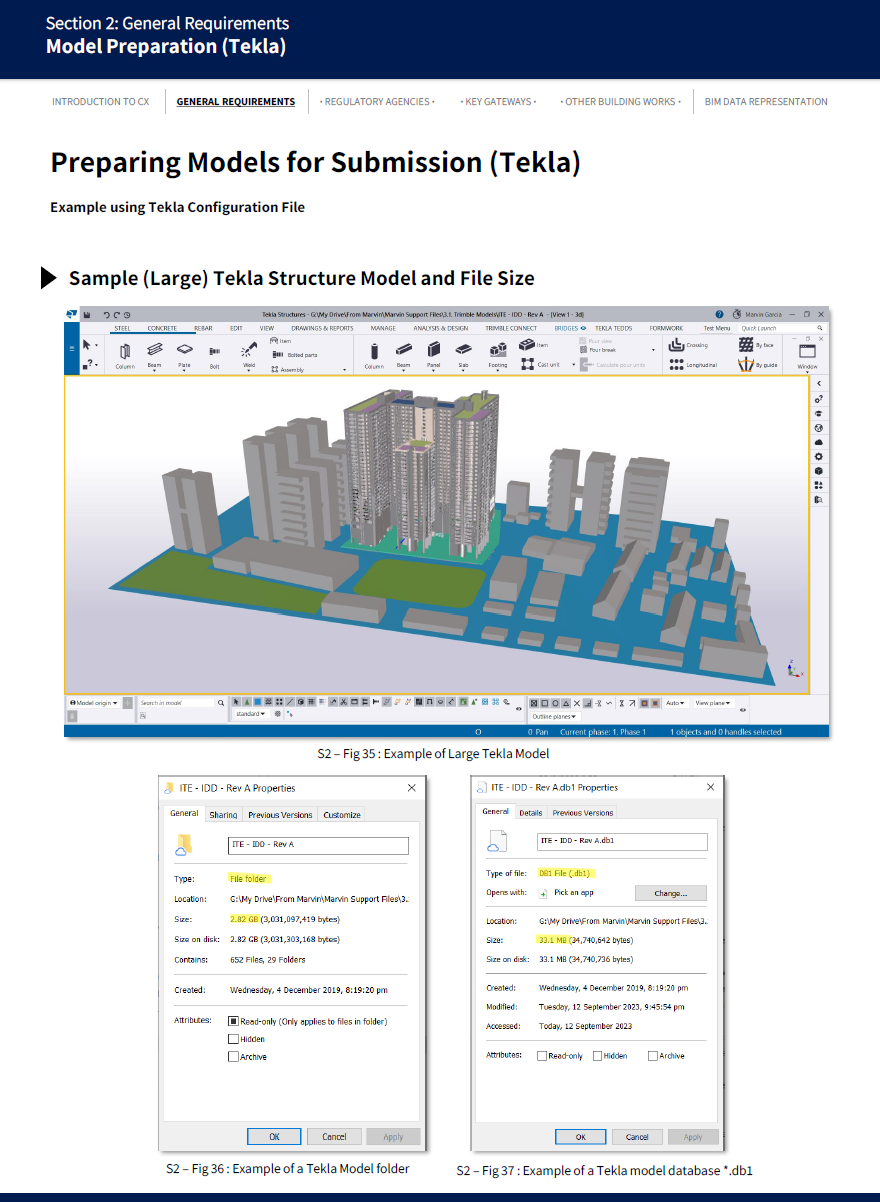The width and height of the screenshot is (880, 1202).
Task: Click Change... button for Opens with
Action: pyautogui.click(x=670, y=893)
